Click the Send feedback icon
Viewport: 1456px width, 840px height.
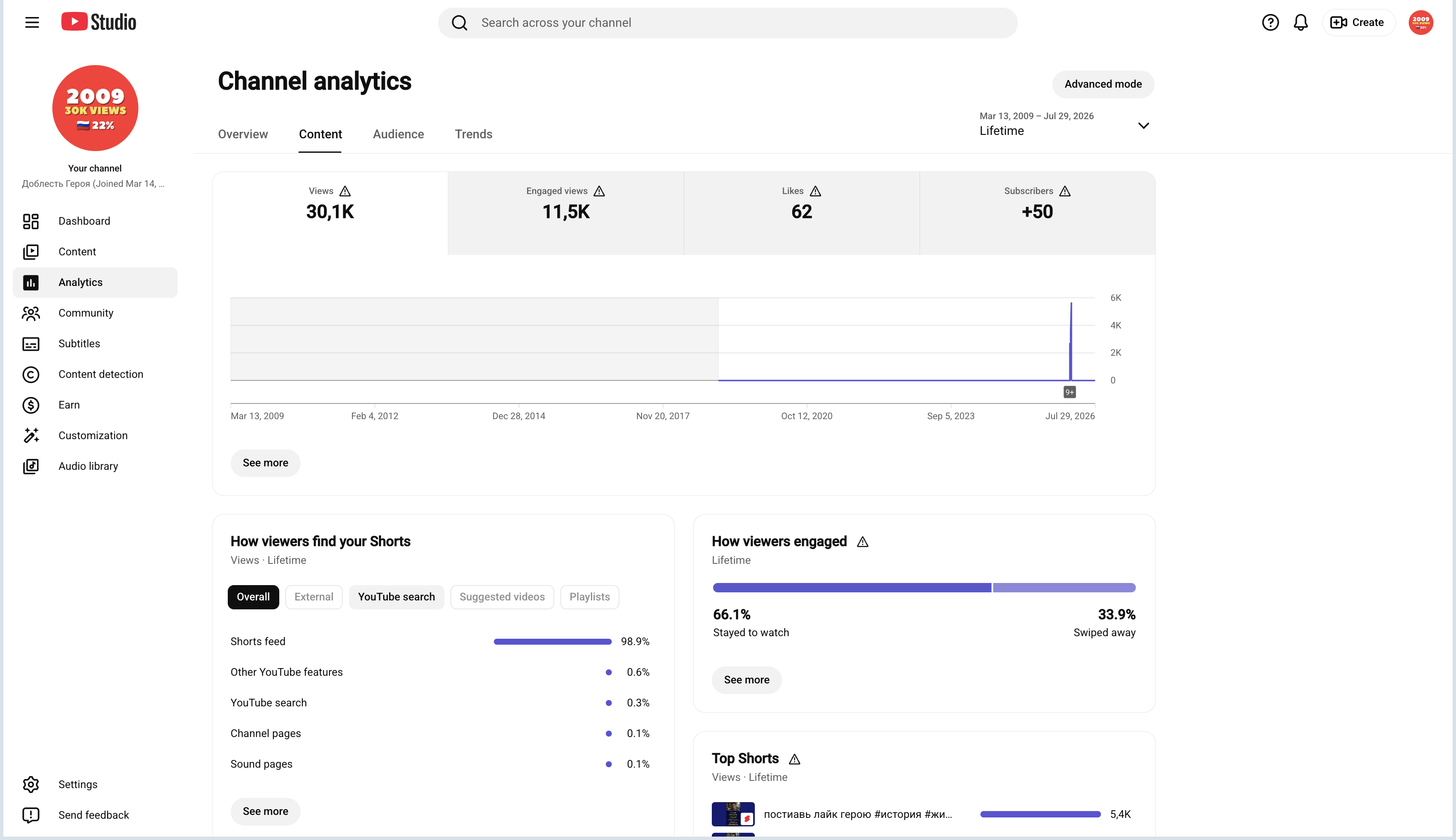[x=31, y=814]
